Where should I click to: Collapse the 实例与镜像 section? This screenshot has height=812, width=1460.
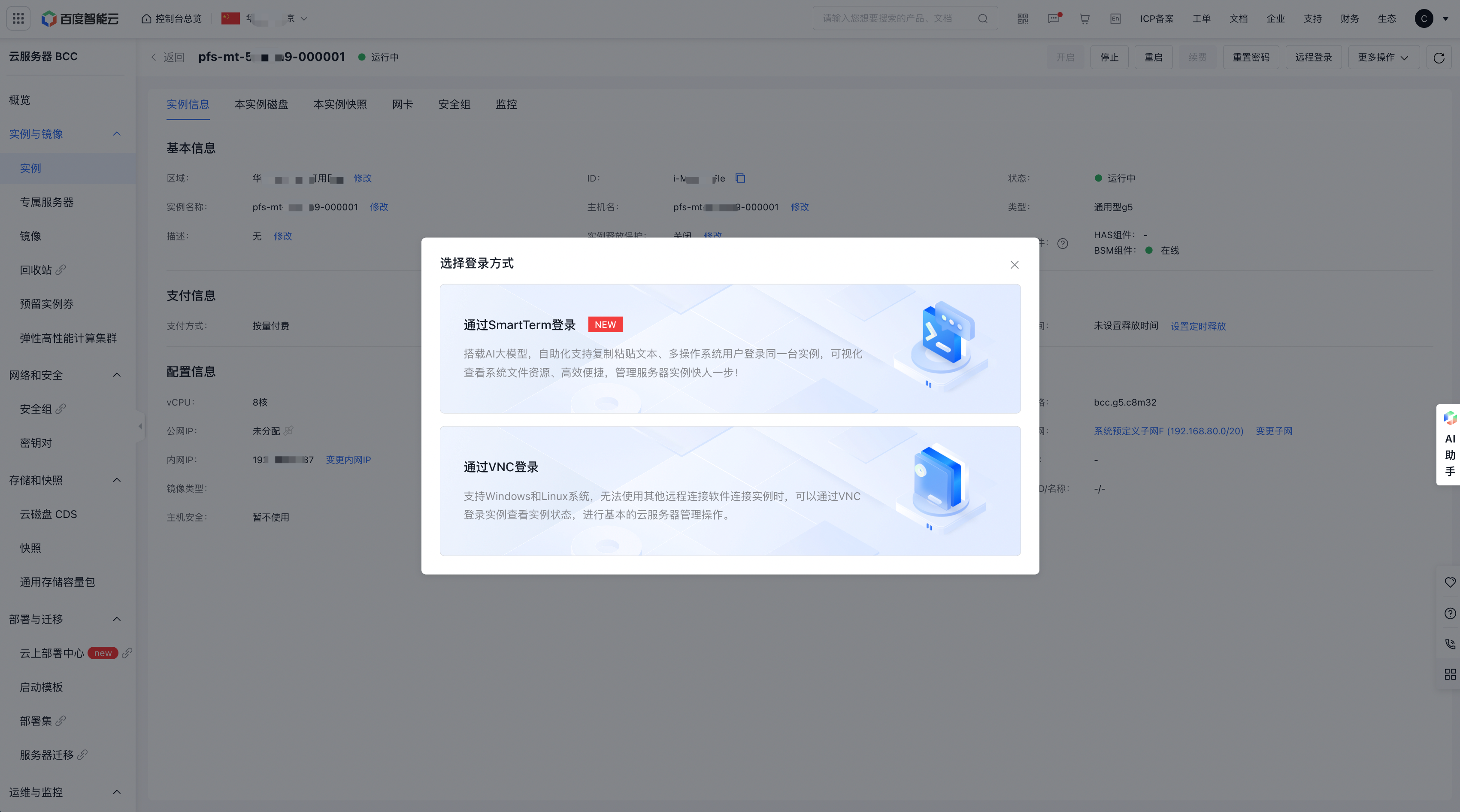pos(117,134)
